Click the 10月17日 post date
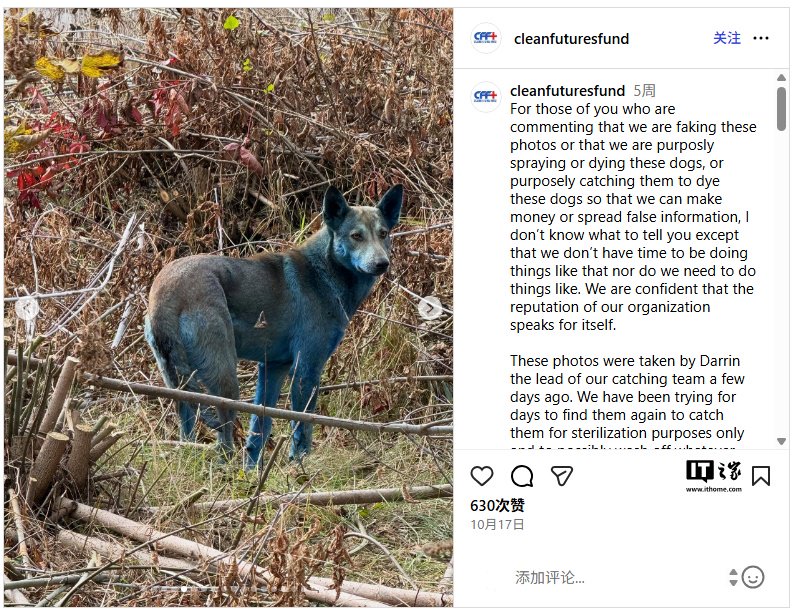793x615 pixels. click(497, 524)
